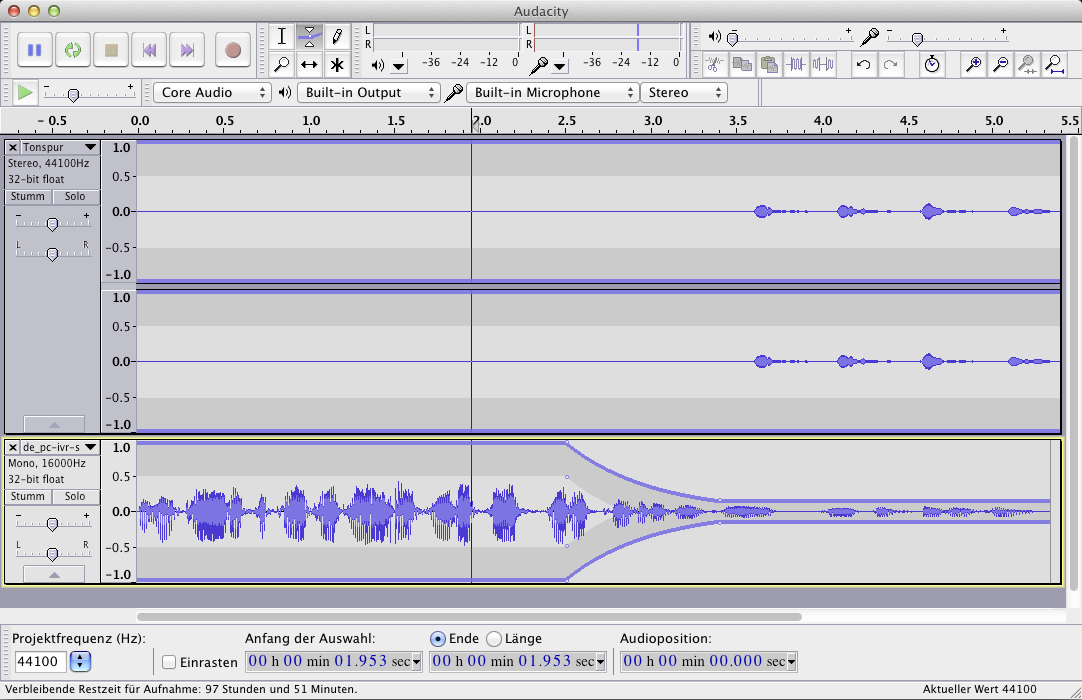This screenshot has height=700, width=1082.
Task: Click the Zoom In magnifier icon
Action: [x=973, y=64]
